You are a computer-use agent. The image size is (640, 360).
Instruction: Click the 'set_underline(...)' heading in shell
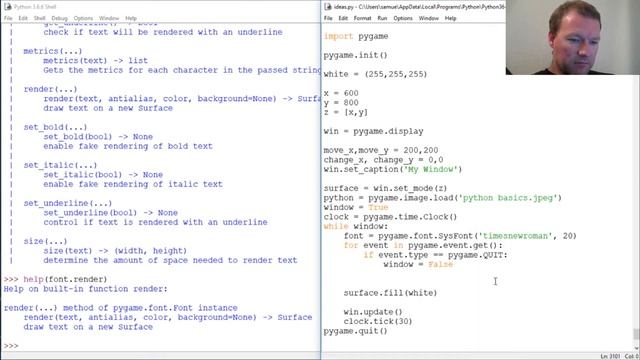[68, 203]
